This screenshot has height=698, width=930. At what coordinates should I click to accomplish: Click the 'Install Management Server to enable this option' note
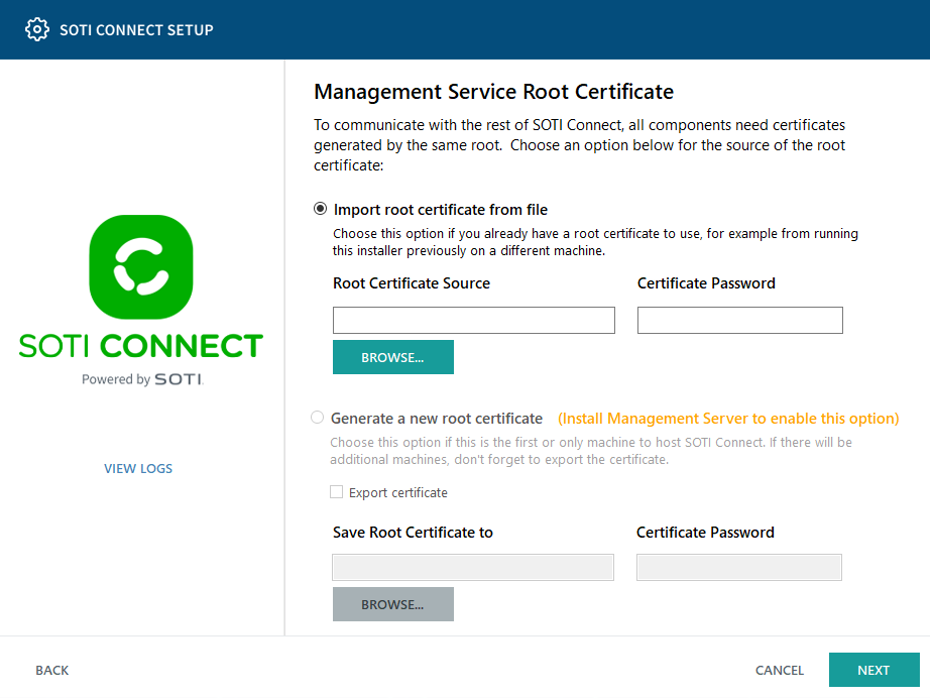(x=728, y=419)
